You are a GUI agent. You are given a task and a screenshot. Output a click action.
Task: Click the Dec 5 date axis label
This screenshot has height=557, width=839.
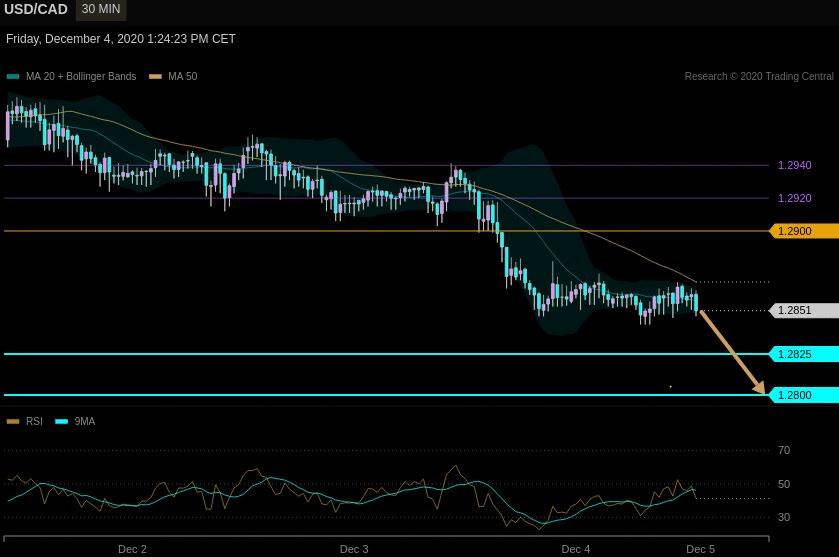pyautogui.click(x=700, y=550)
